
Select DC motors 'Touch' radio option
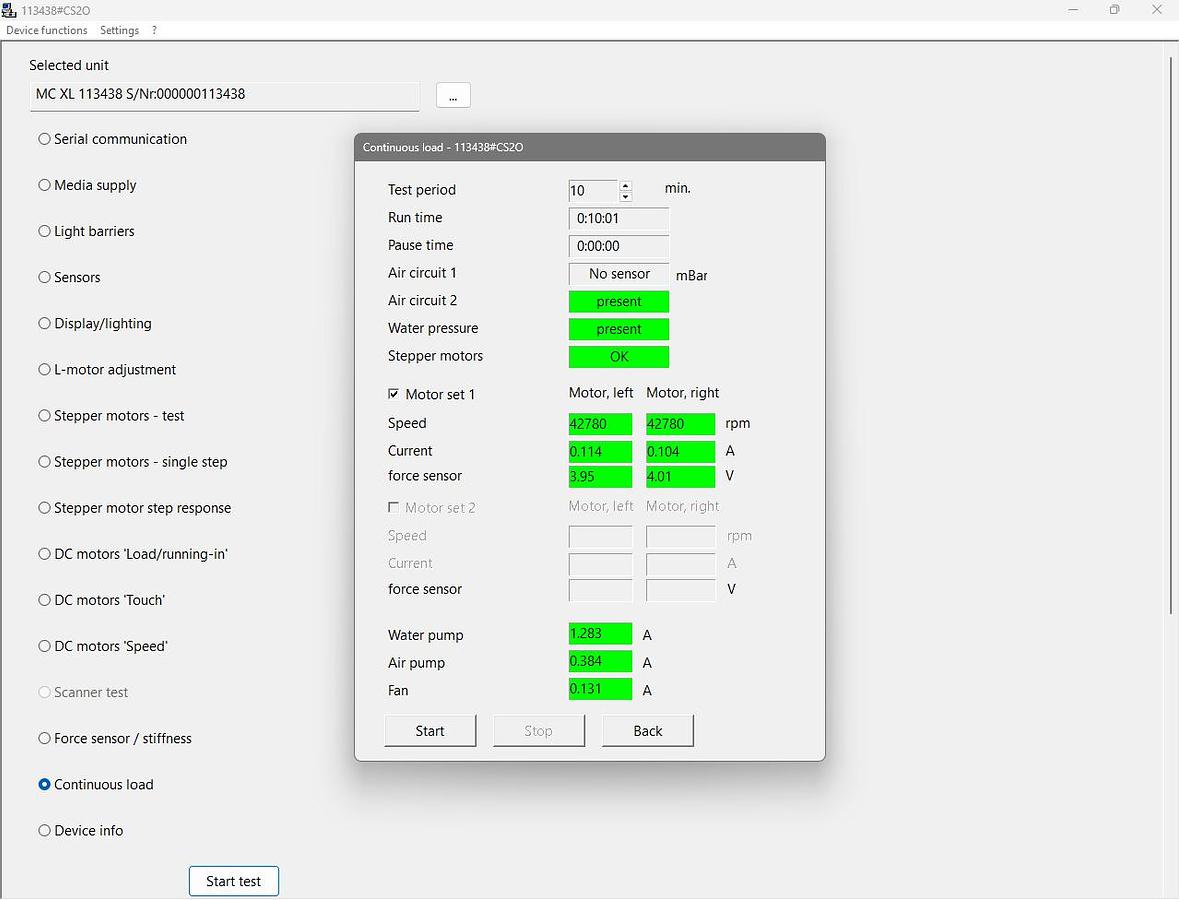point(44,600)
